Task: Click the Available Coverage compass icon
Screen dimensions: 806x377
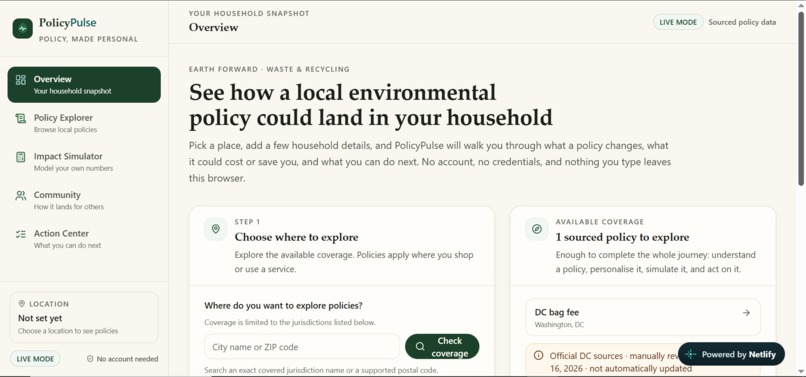Action: coord(537,229)
